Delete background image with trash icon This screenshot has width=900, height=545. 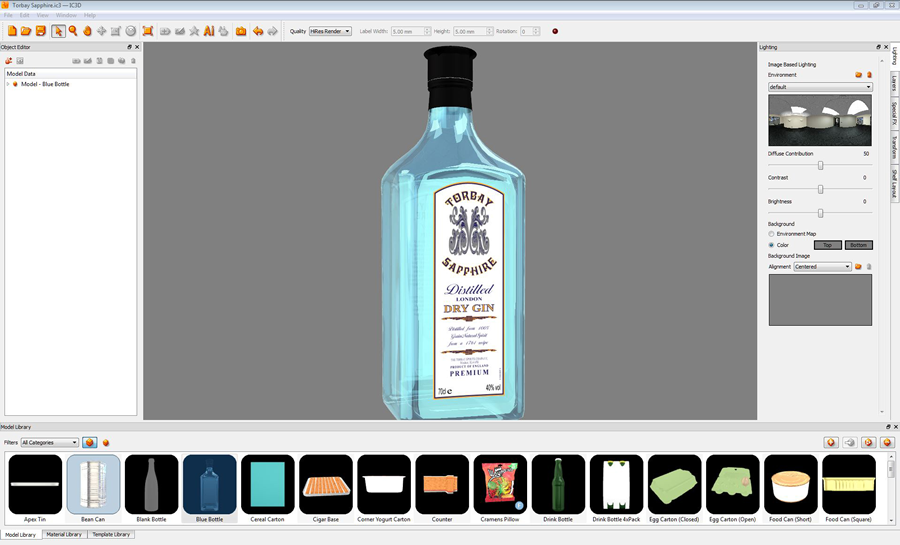[x=869, y=267]
